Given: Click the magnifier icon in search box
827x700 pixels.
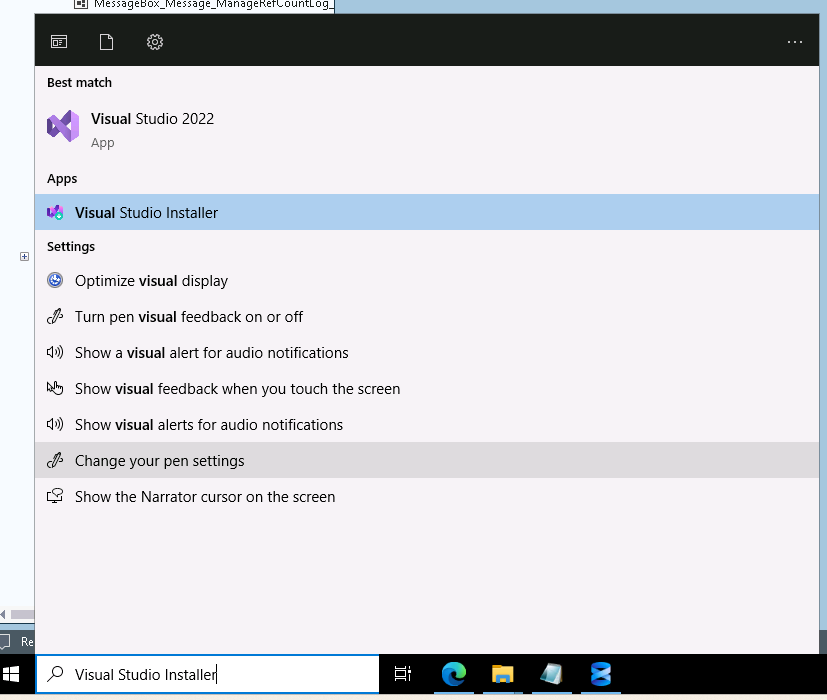Looking at the screenshot, I should 55,674.
